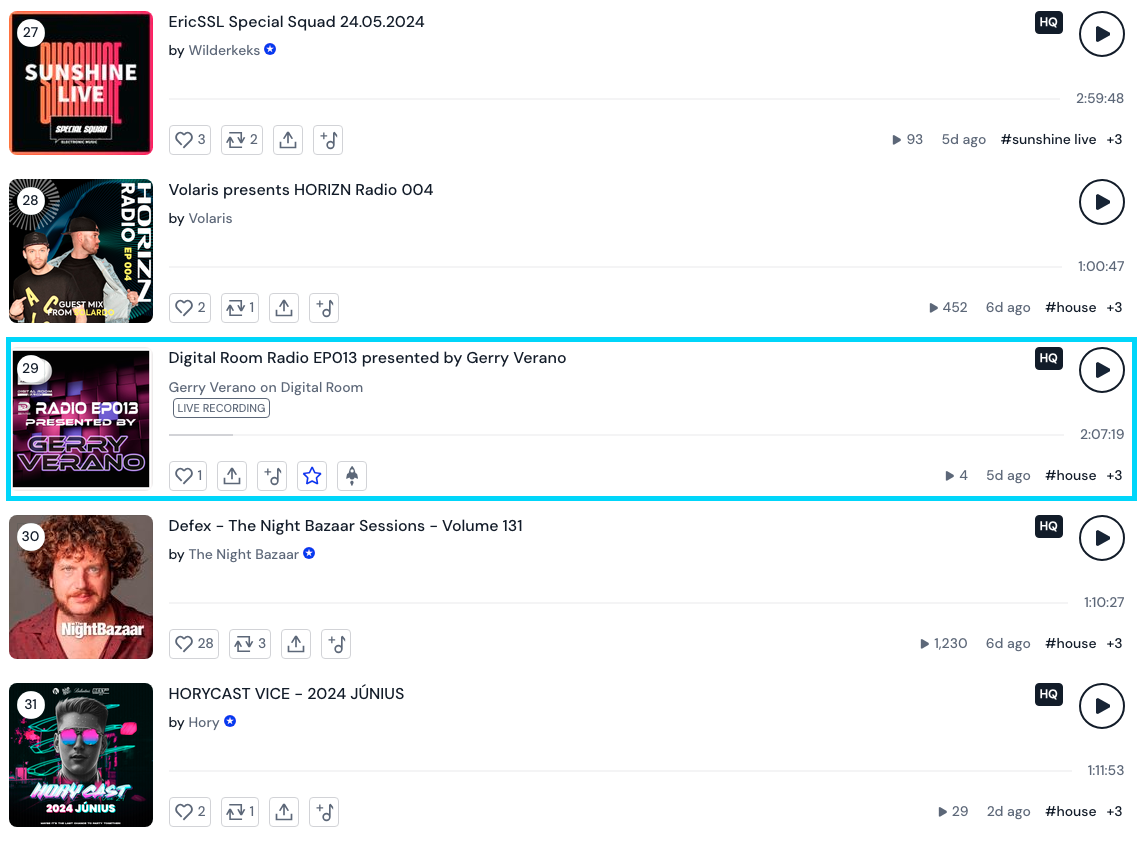This screenshot has width=1144, height=844.
Task: Open the #sunshine live tag
Action: click(1048, 139)
